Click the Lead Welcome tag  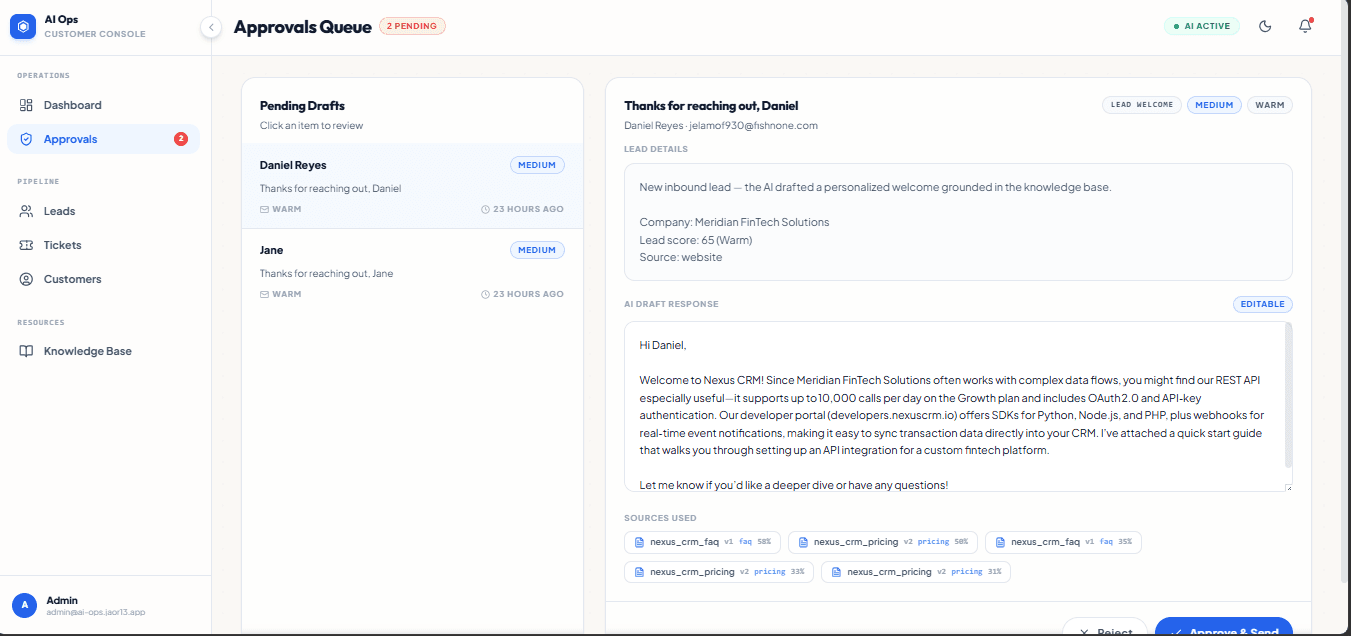pos(1142,105)
